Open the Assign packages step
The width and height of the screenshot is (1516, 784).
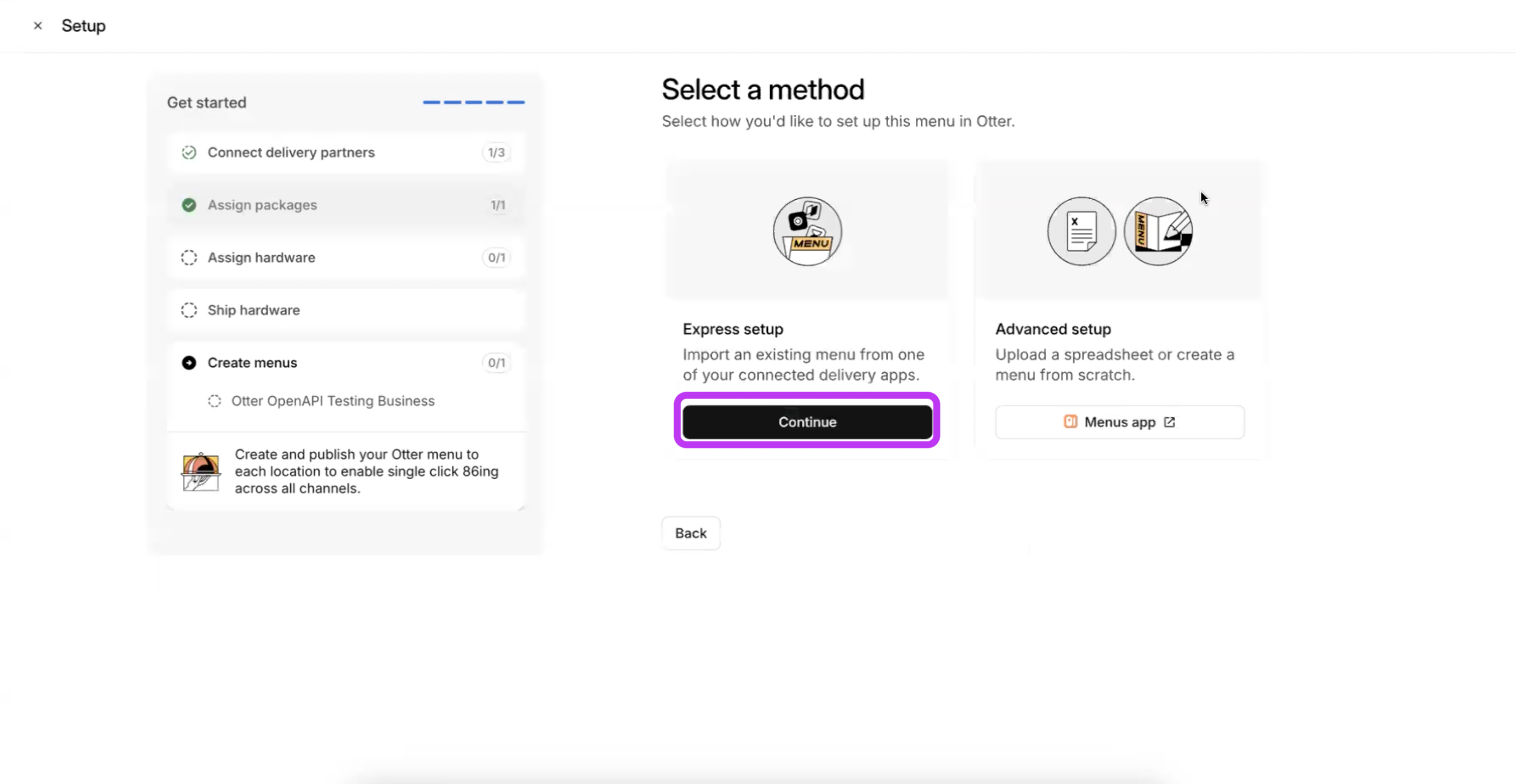click(346, 205)
